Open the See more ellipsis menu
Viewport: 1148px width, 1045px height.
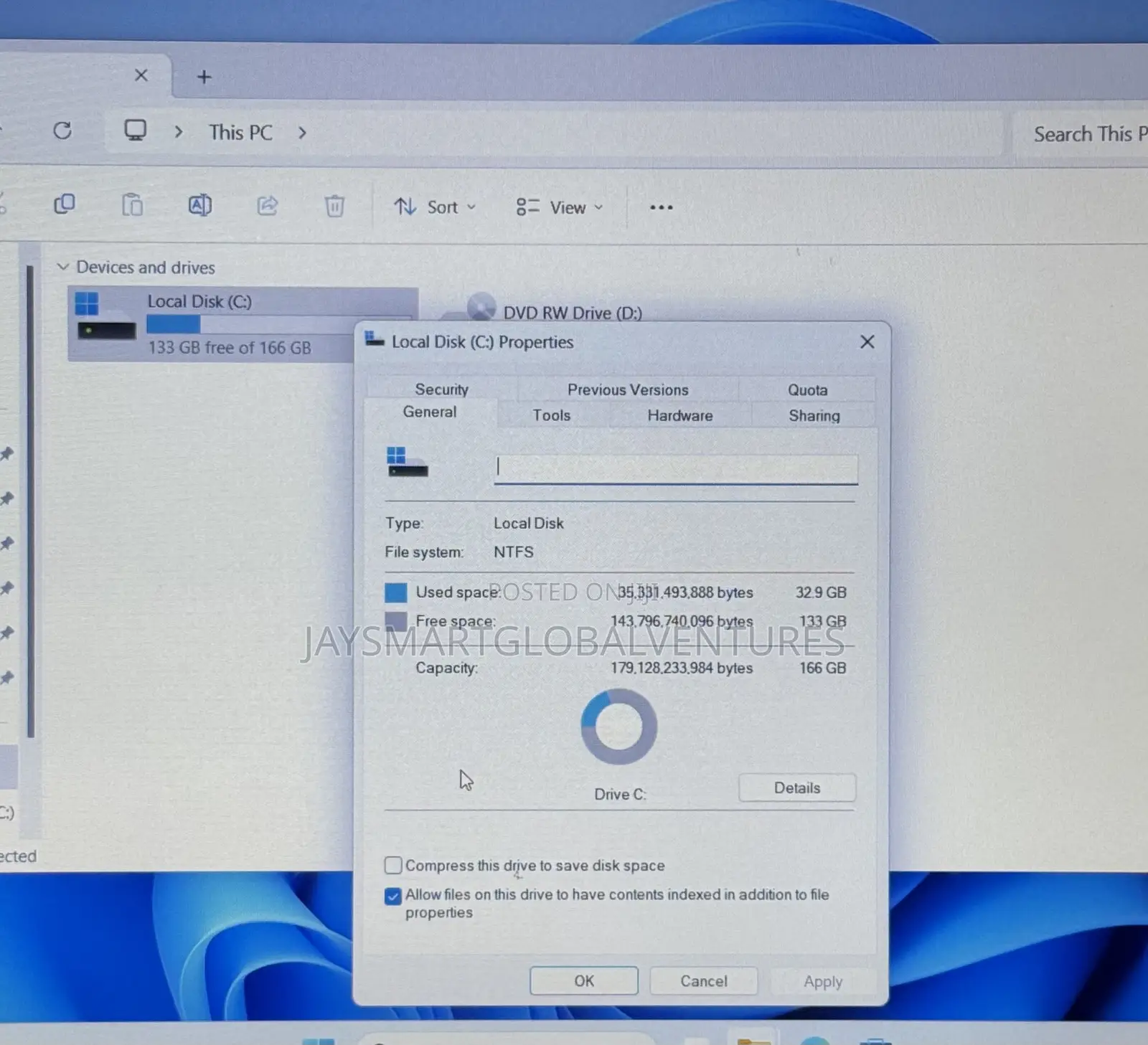coord(661,207)
